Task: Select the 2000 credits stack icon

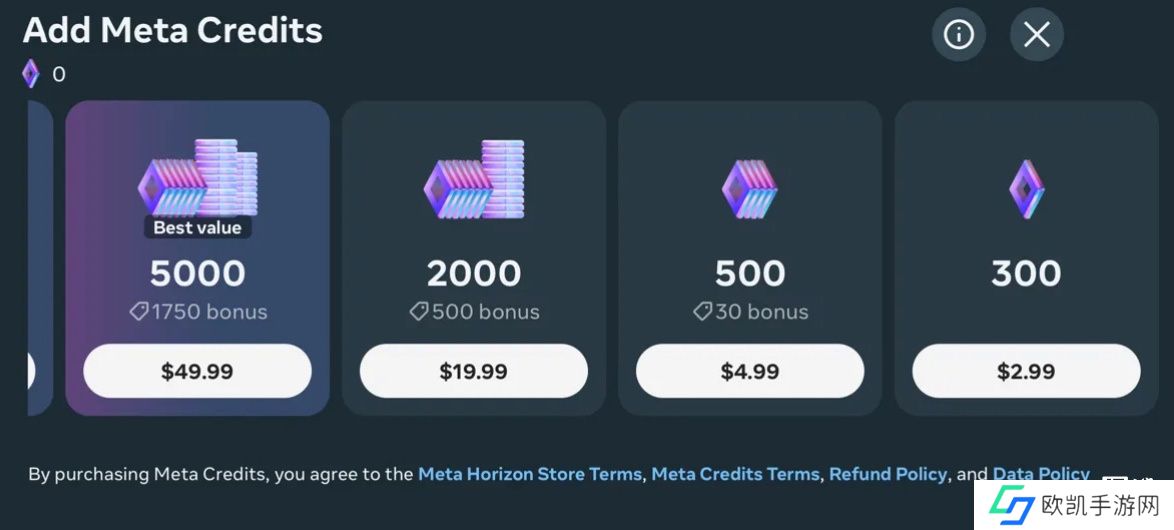Action: (x=474, y=182)
